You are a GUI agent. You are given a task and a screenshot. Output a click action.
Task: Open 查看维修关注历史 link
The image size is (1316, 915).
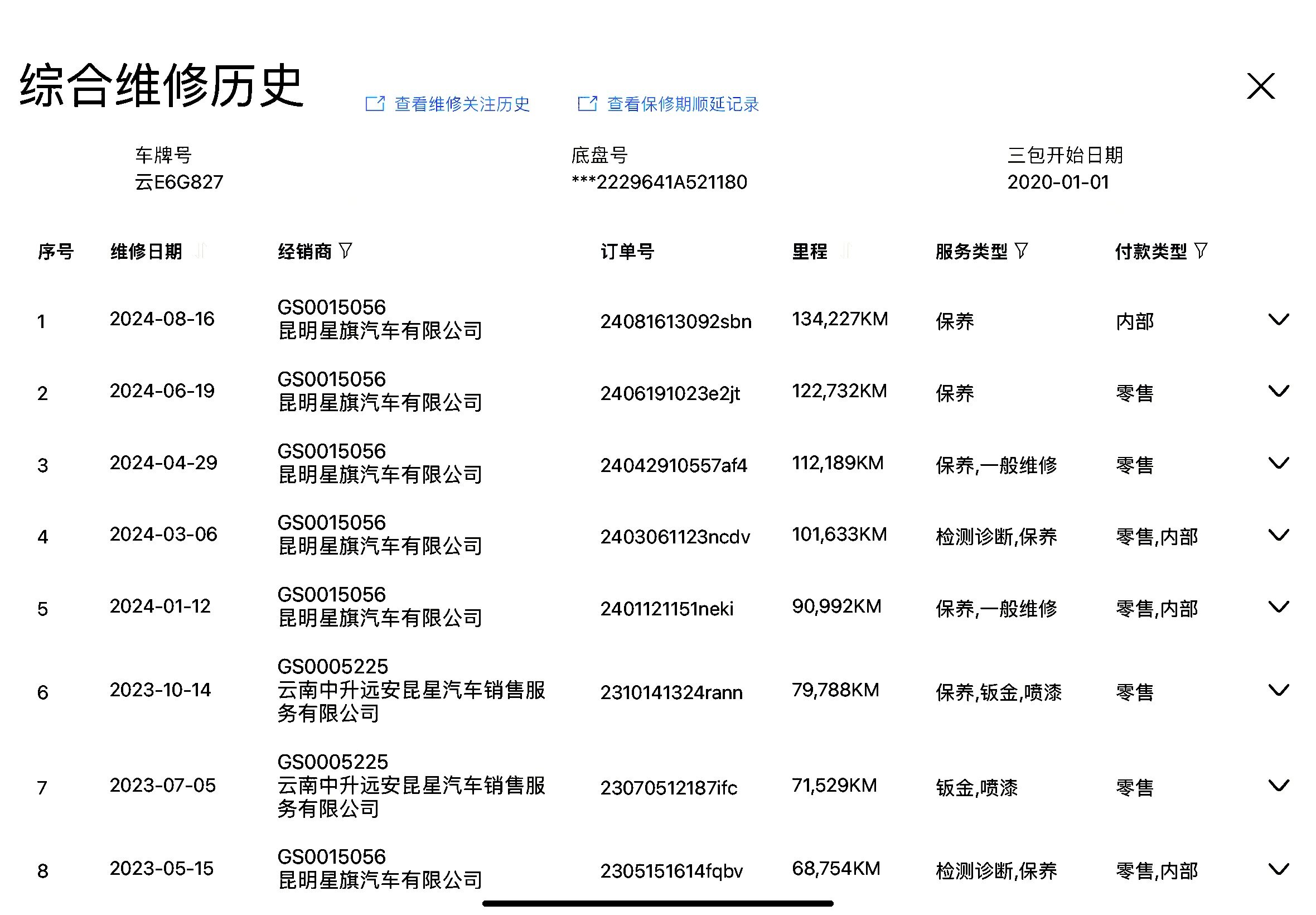[462, 104]
